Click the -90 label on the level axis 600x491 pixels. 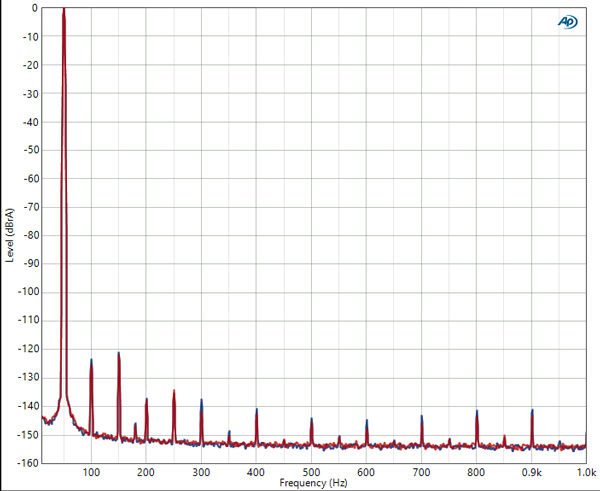[31, 264]
